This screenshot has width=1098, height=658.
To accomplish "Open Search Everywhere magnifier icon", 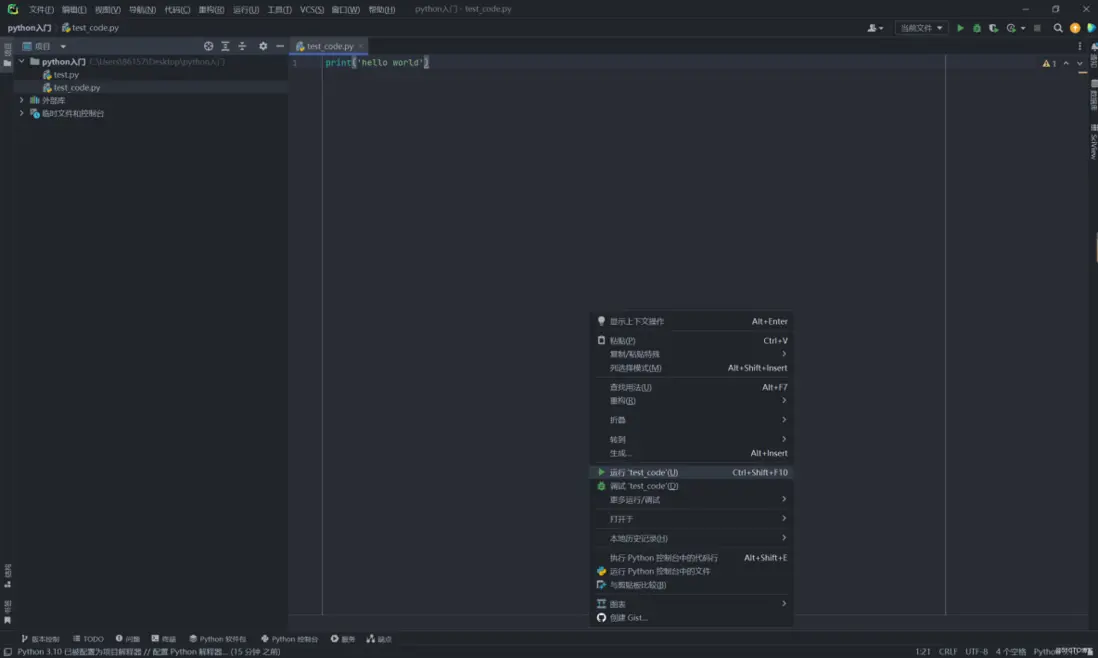I will 1058,28.
